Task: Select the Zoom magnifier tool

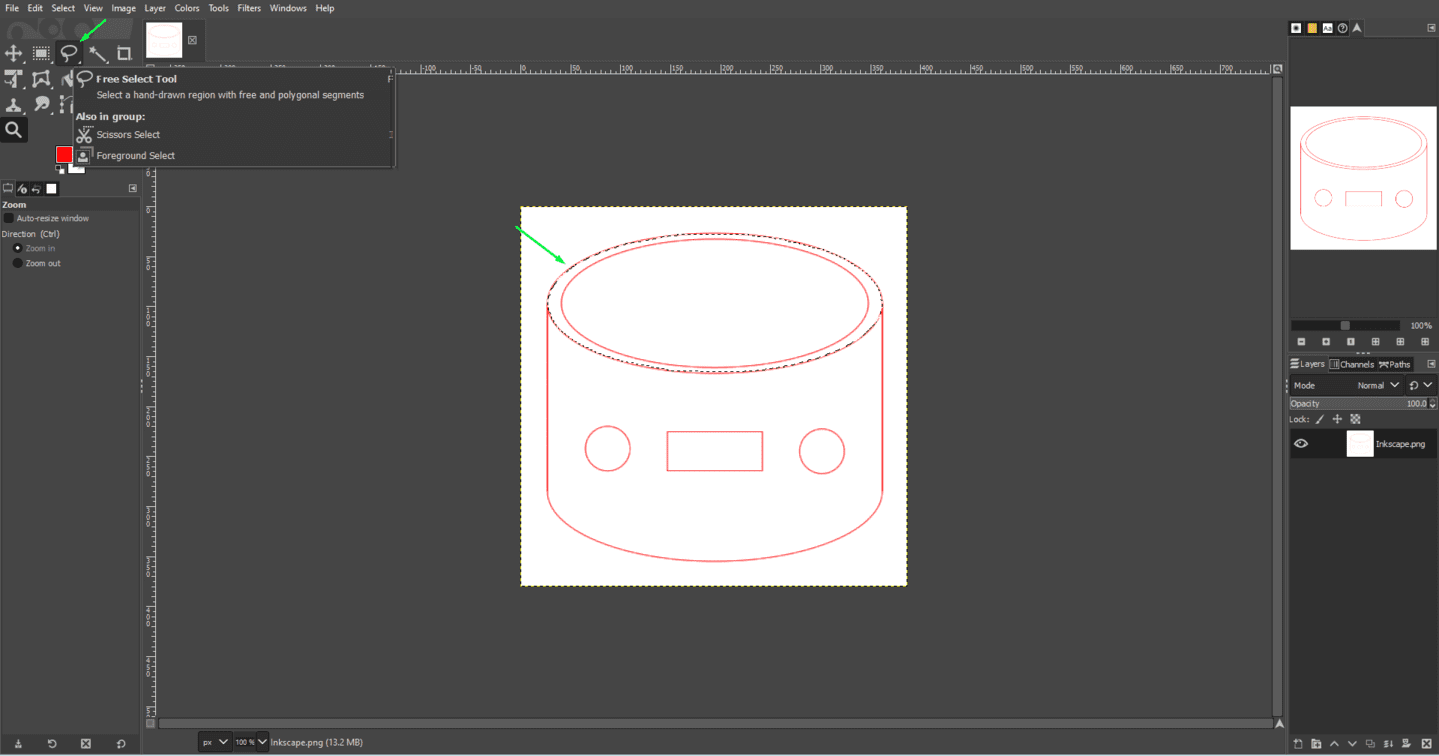Action: 13,129
